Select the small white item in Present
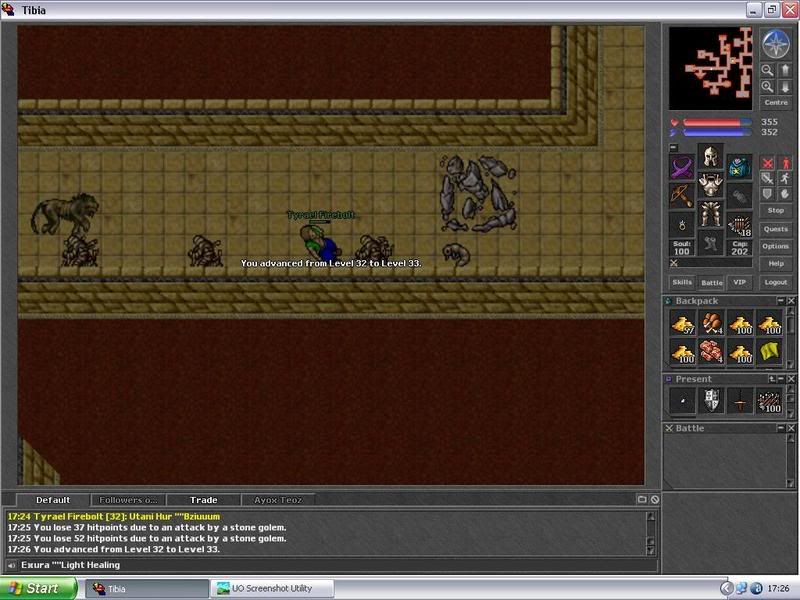 coord(683,401)
